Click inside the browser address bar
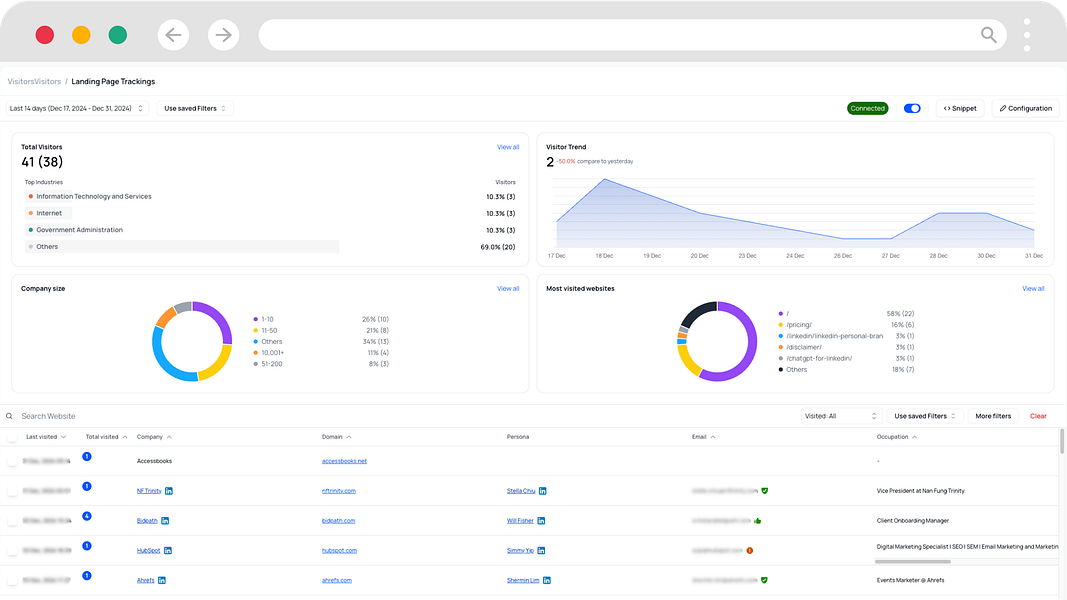Image resolution: width=1067 pixels, height=600 pixels. (620, 34)
